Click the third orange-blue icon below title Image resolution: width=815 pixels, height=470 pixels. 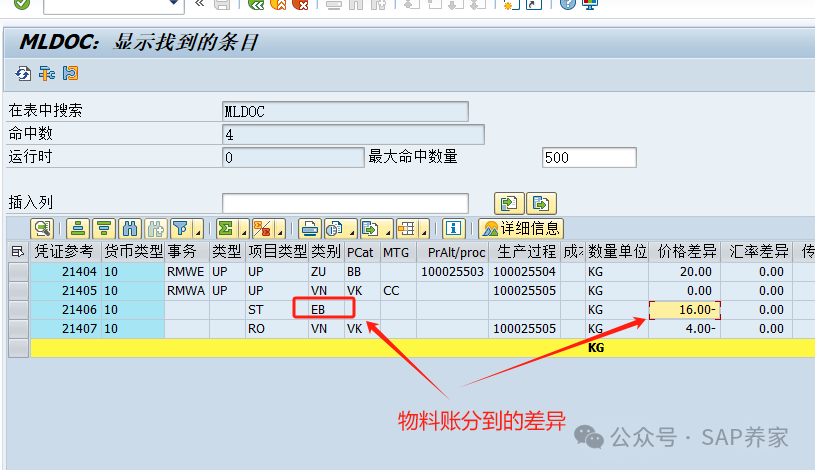[x=70, y=73]
